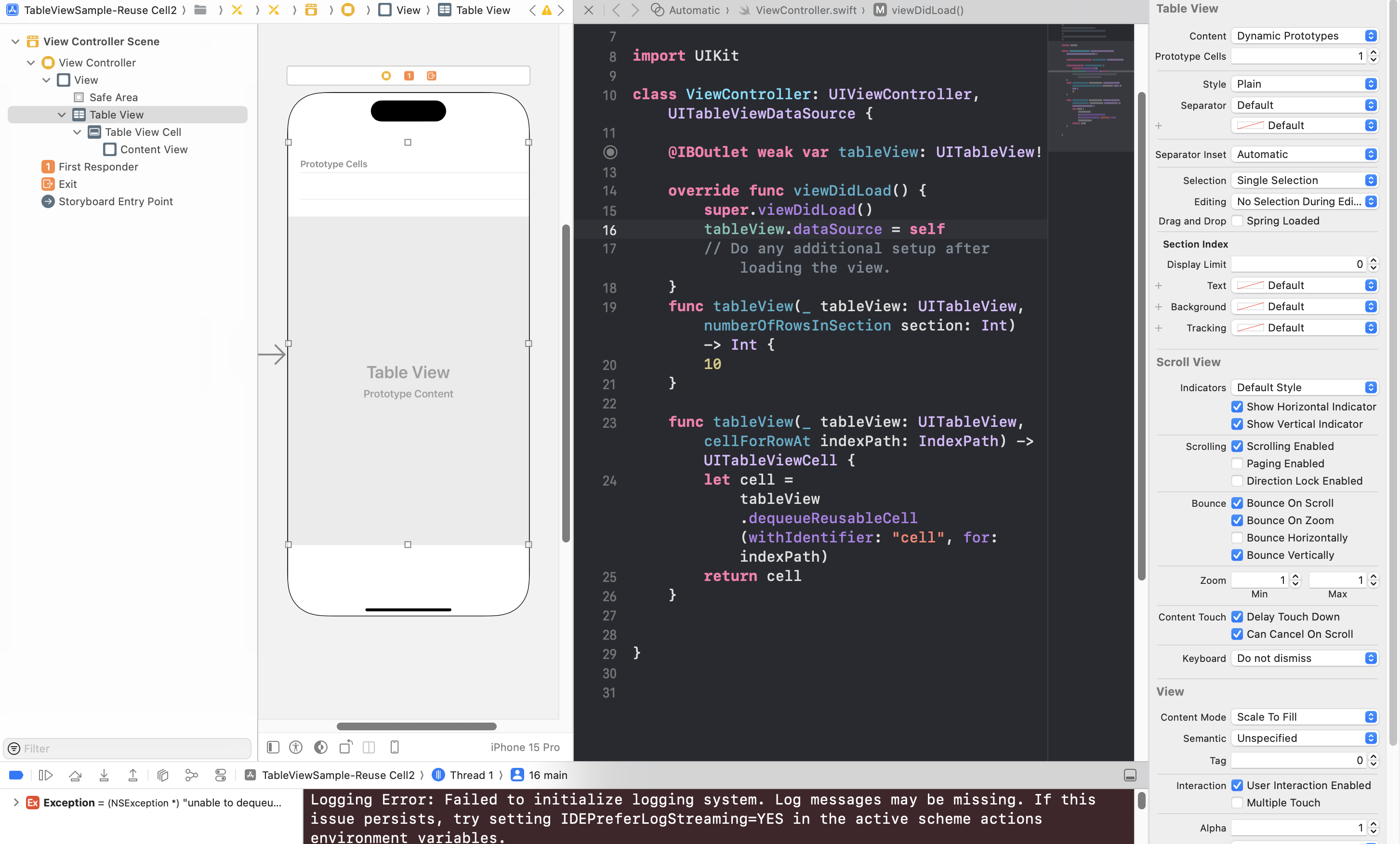Open the Selection dropdown showing Single Selection
The image size is (1400, 844).
(x=1305, y=181)
